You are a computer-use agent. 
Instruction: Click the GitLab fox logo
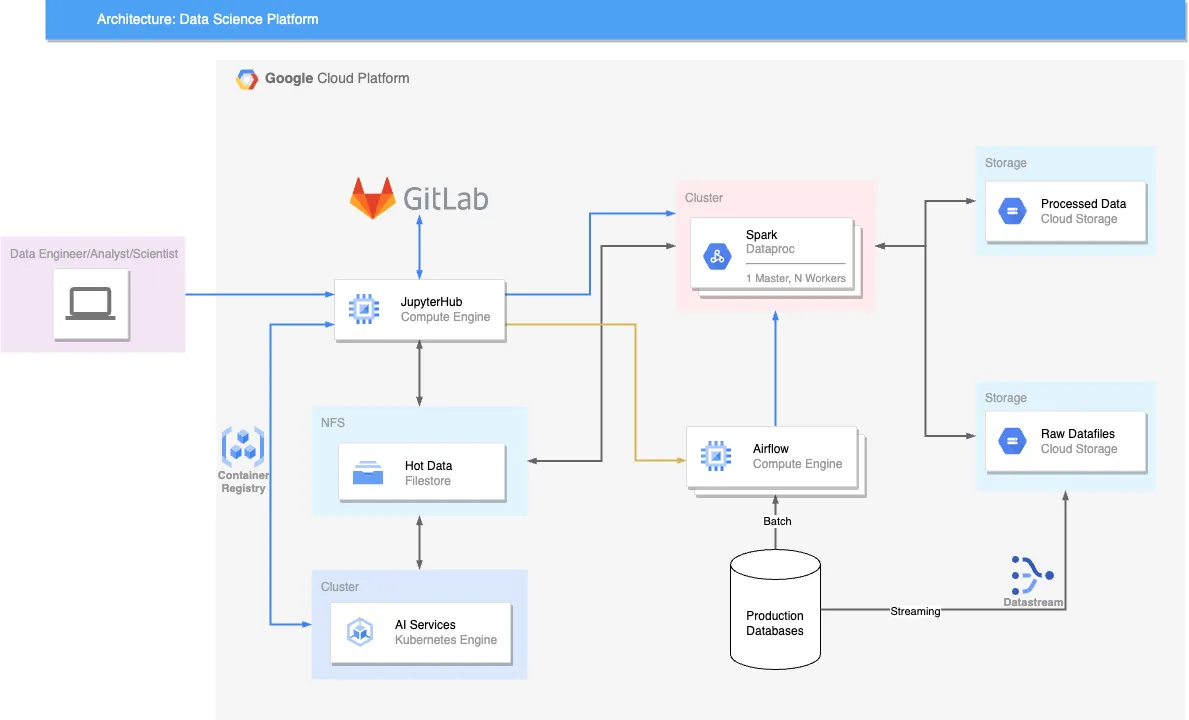coord(372,198)
